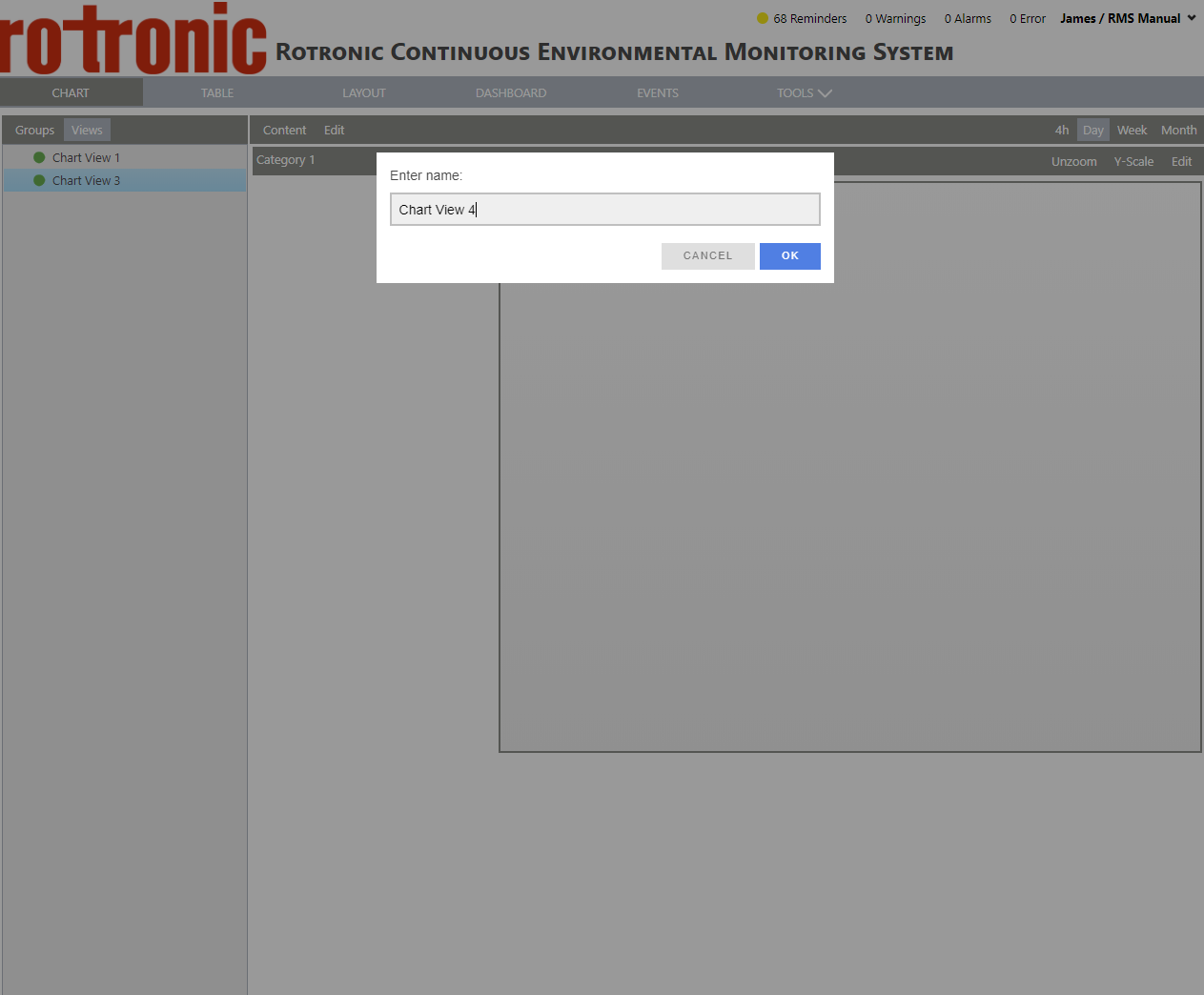1204x995 pixels.
Task: View the 0 Alarms status
Action: point(968,18)
